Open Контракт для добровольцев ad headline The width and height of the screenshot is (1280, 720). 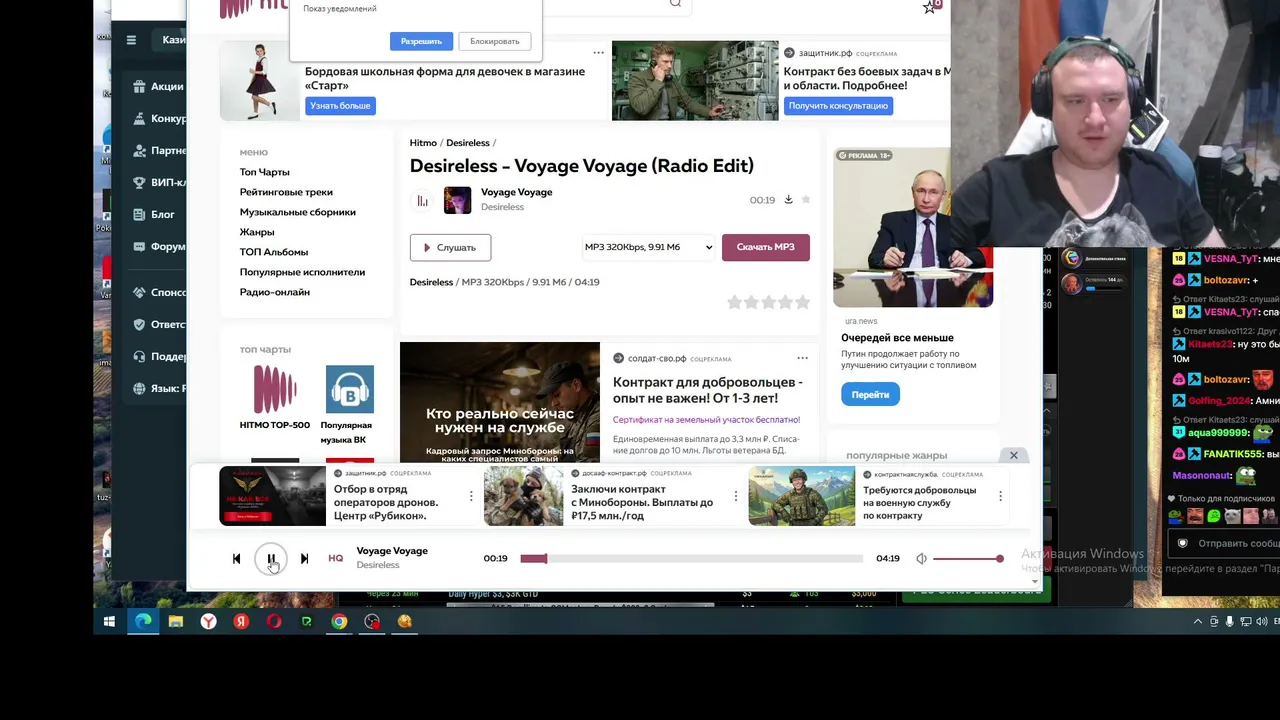[x=708, y=390]
